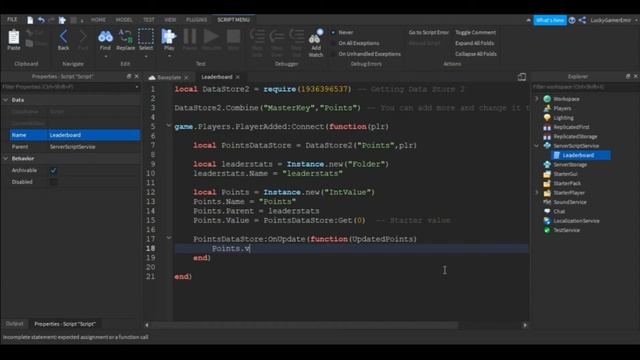Click the TestService green icon in Explorer
Screen dimensions: 640x360
(547, 230)
